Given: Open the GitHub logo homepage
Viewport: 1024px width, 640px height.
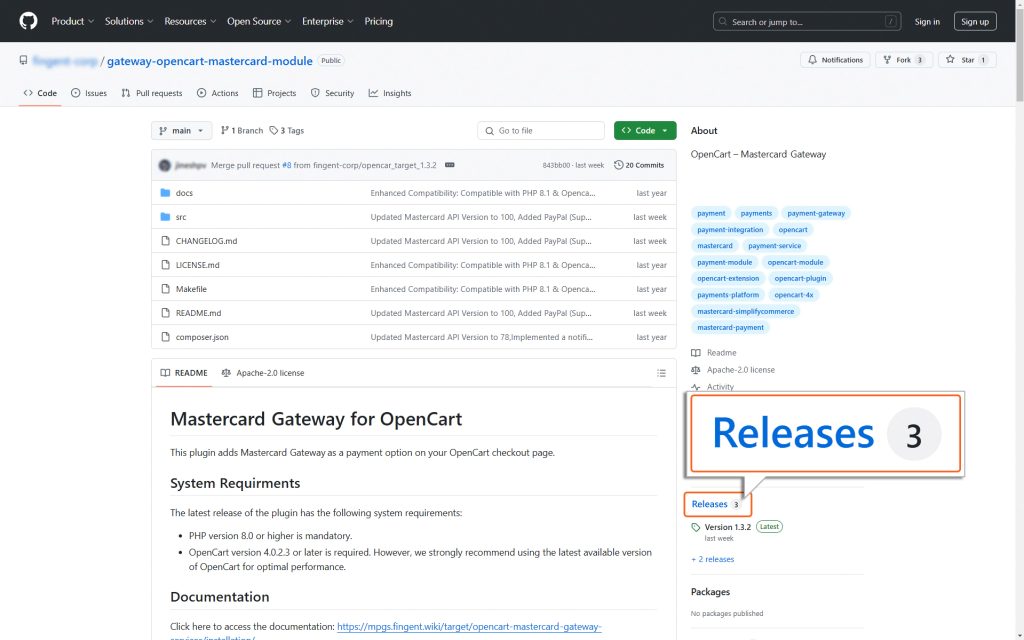Looking at the screenshot, I should (x=28, y=21).
